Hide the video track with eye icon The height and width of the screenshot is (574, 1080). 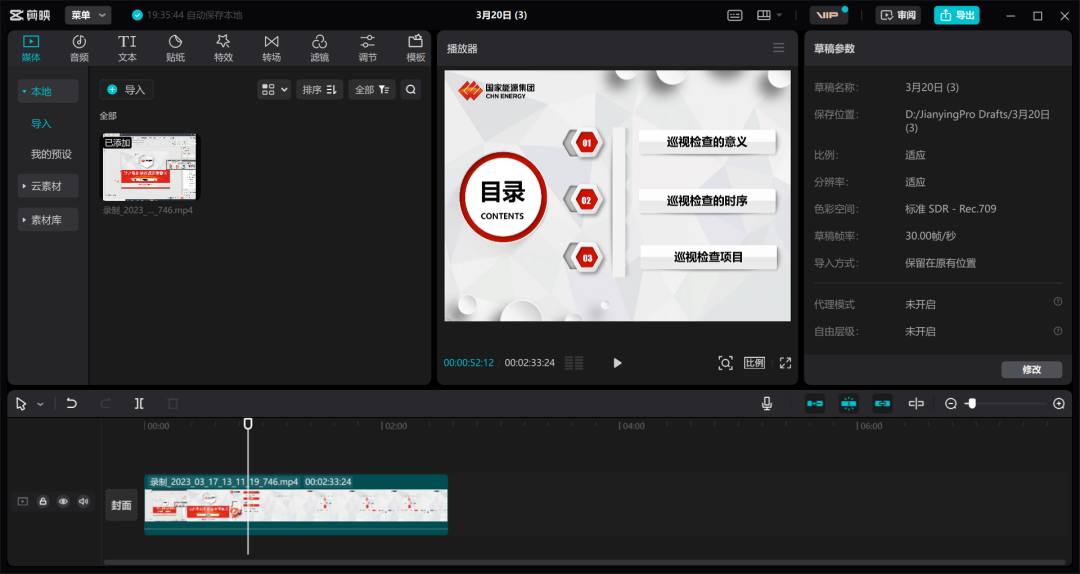(x=63, y=501)
